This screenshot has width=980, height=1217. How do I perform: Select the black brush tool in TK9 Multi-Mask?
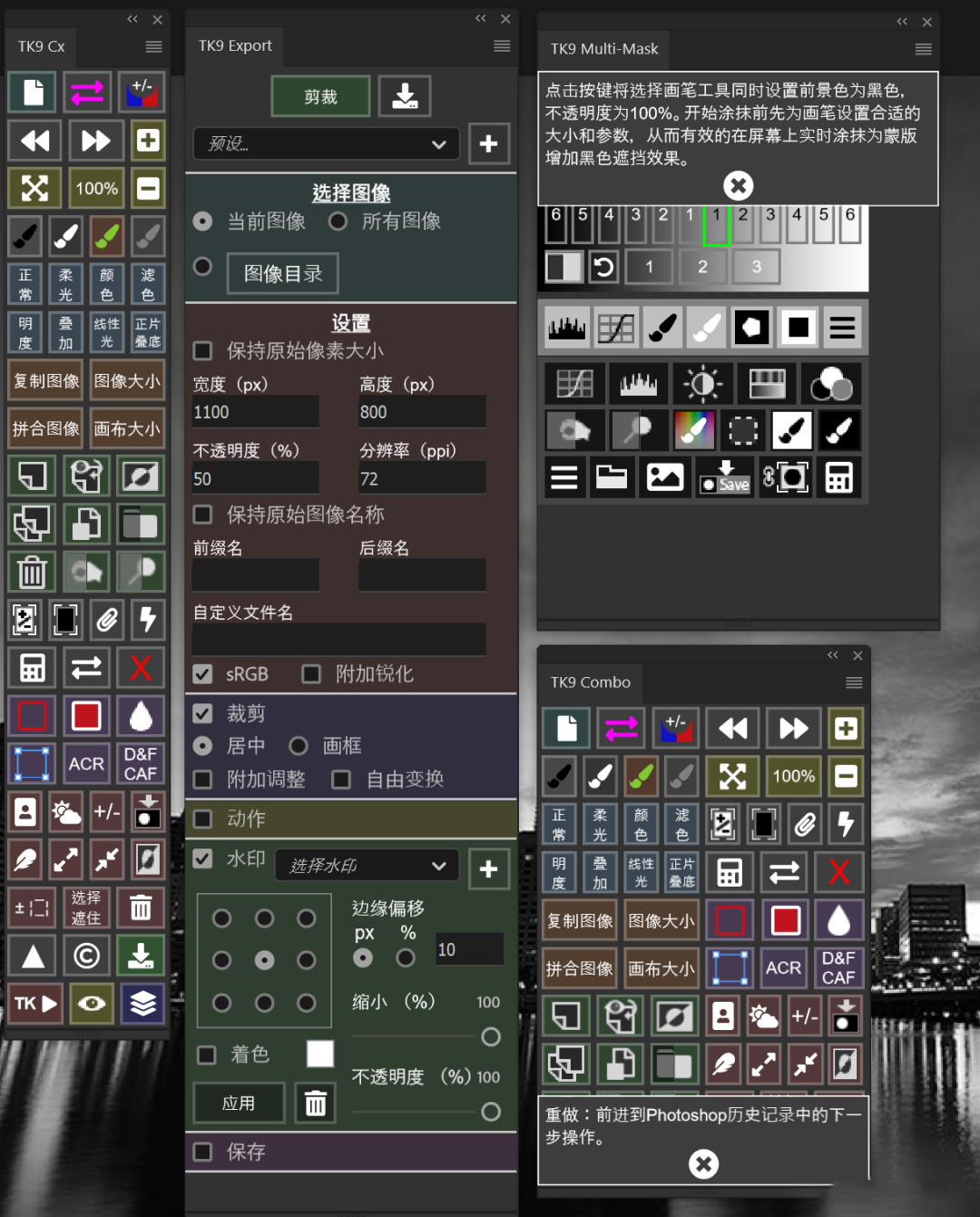coord(661,327)
